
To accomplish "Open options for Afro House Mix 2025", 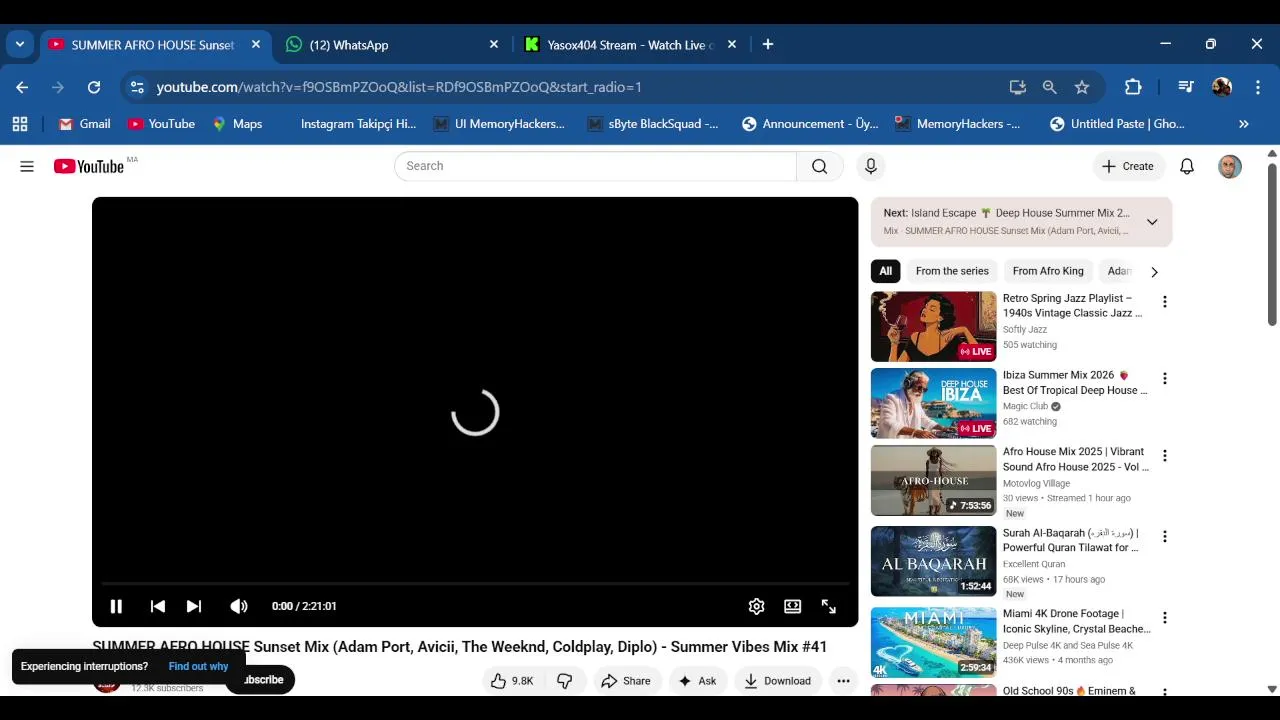I will point(1164,456).
